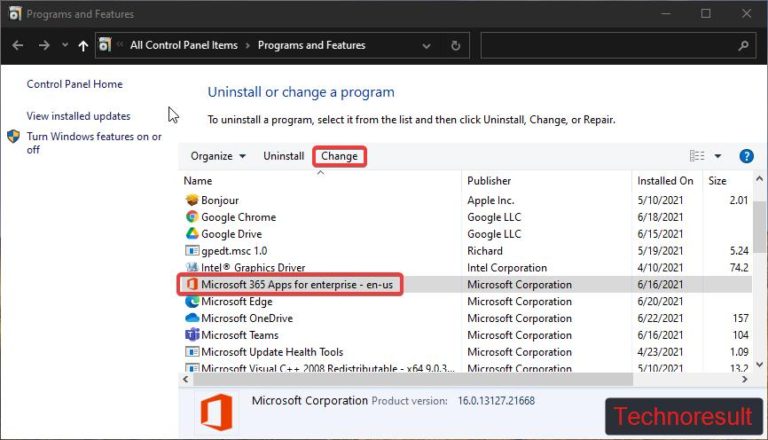Click the Change button in toolbar

click(339, 156)
